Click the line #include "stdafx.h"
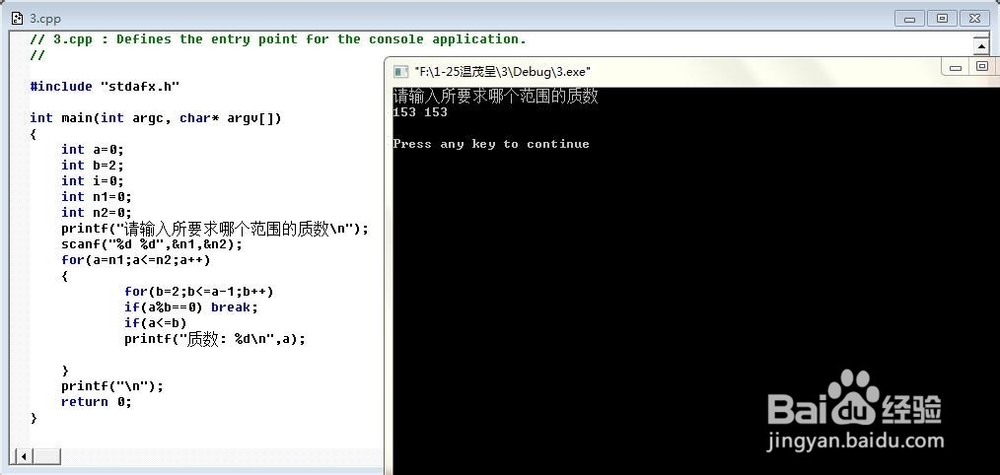 pos(105,86)
